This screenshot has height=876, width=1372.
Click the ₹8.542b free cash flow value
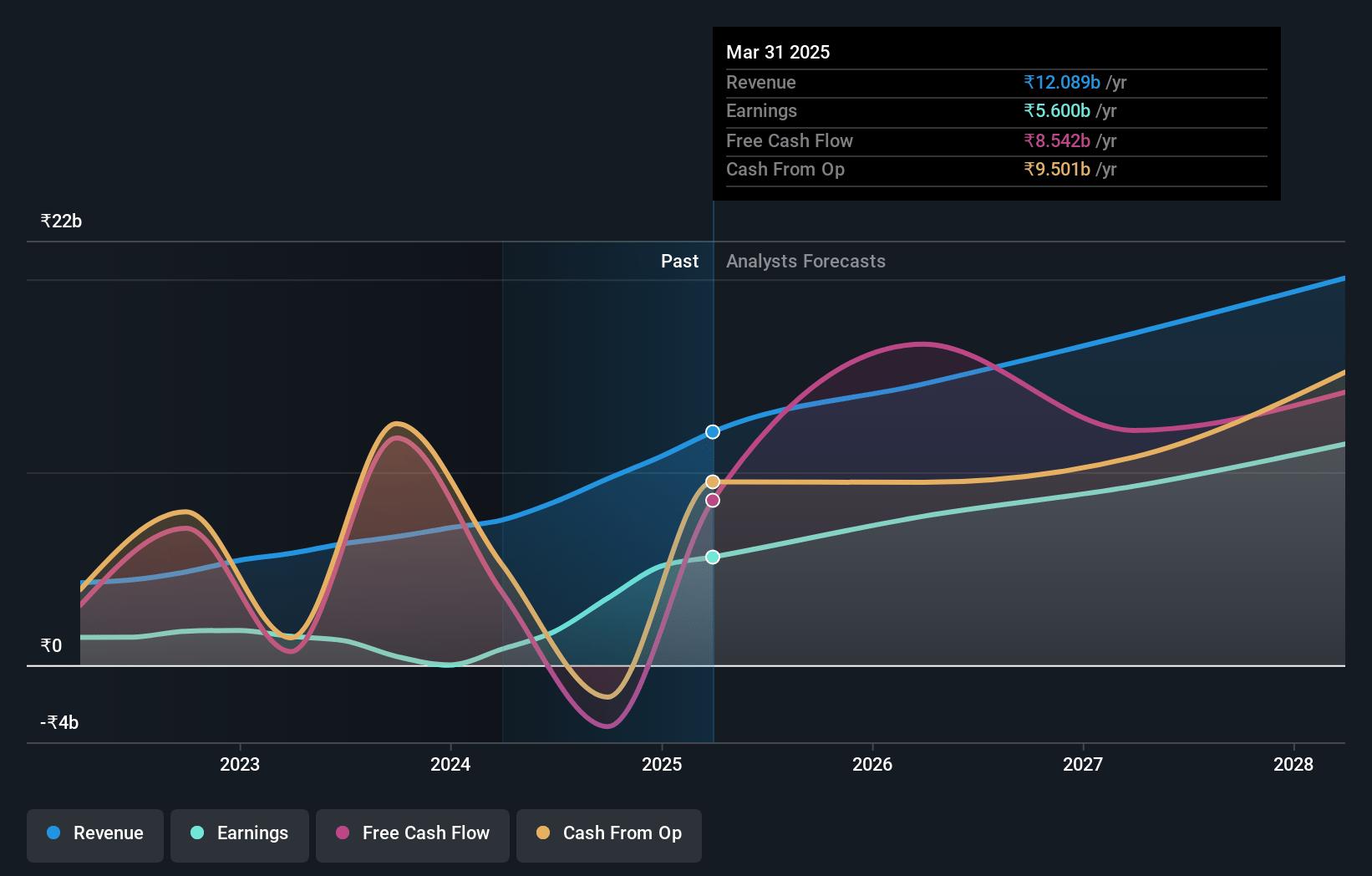coord(1057,140)
